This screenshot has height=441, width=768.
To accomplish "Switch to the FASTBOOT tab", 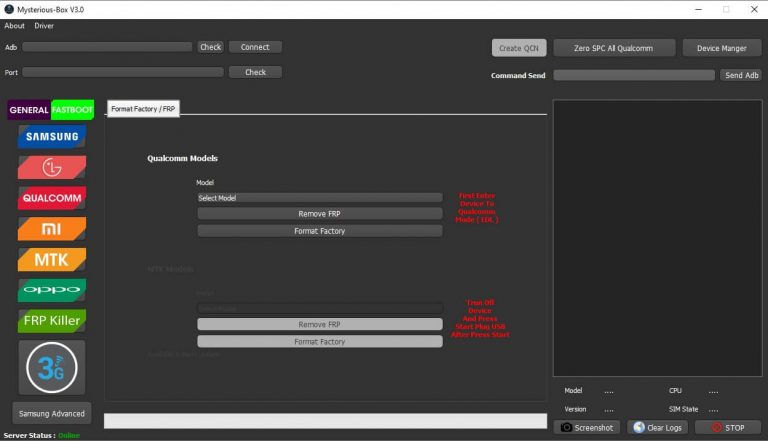I will [x=73, y=109].
